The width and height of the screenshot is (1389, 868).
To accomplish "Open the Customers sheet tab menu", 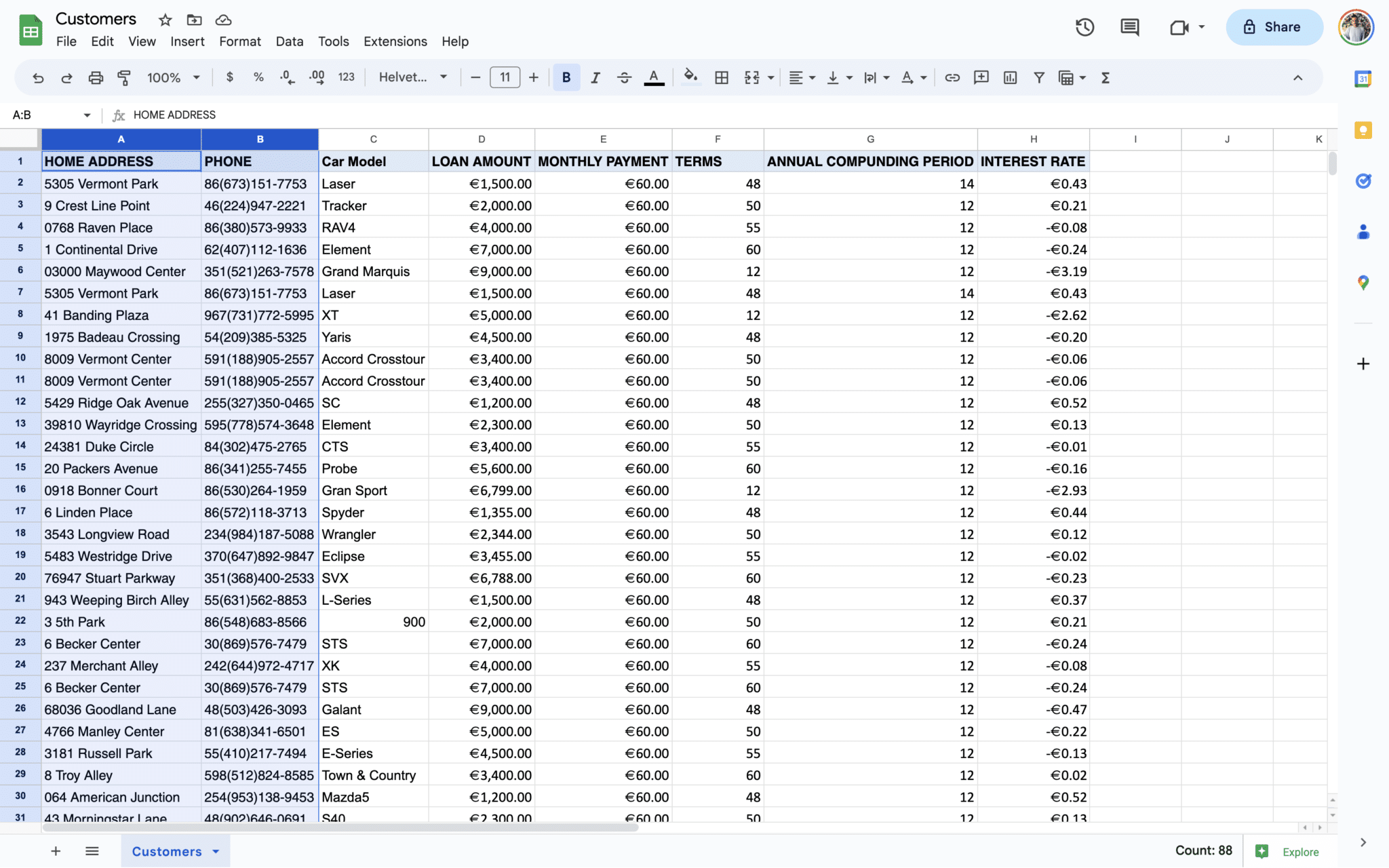I will [216, 851].
